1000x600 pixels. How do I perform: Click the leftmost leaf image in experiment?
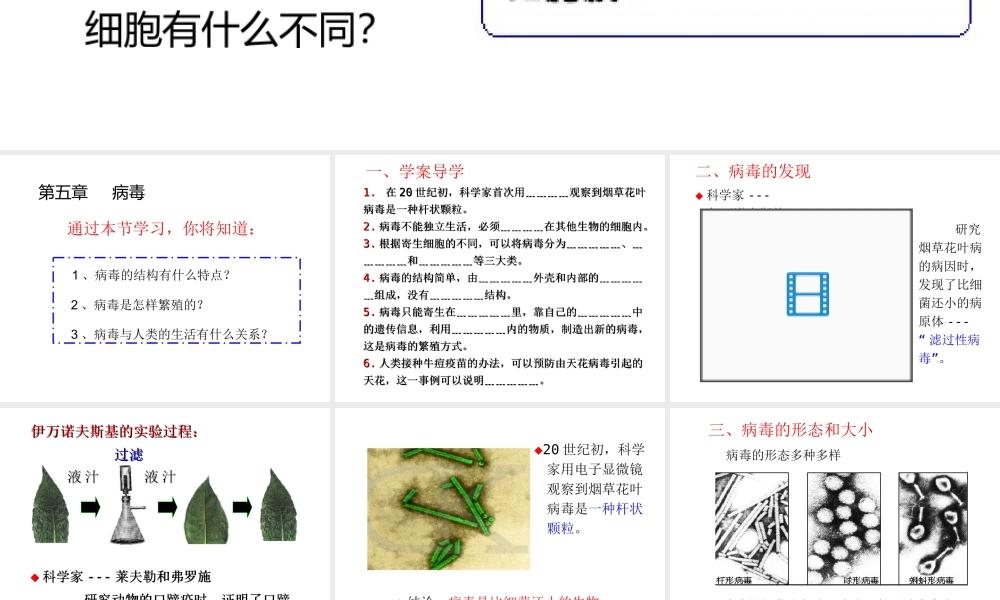(x=50, y=505)
